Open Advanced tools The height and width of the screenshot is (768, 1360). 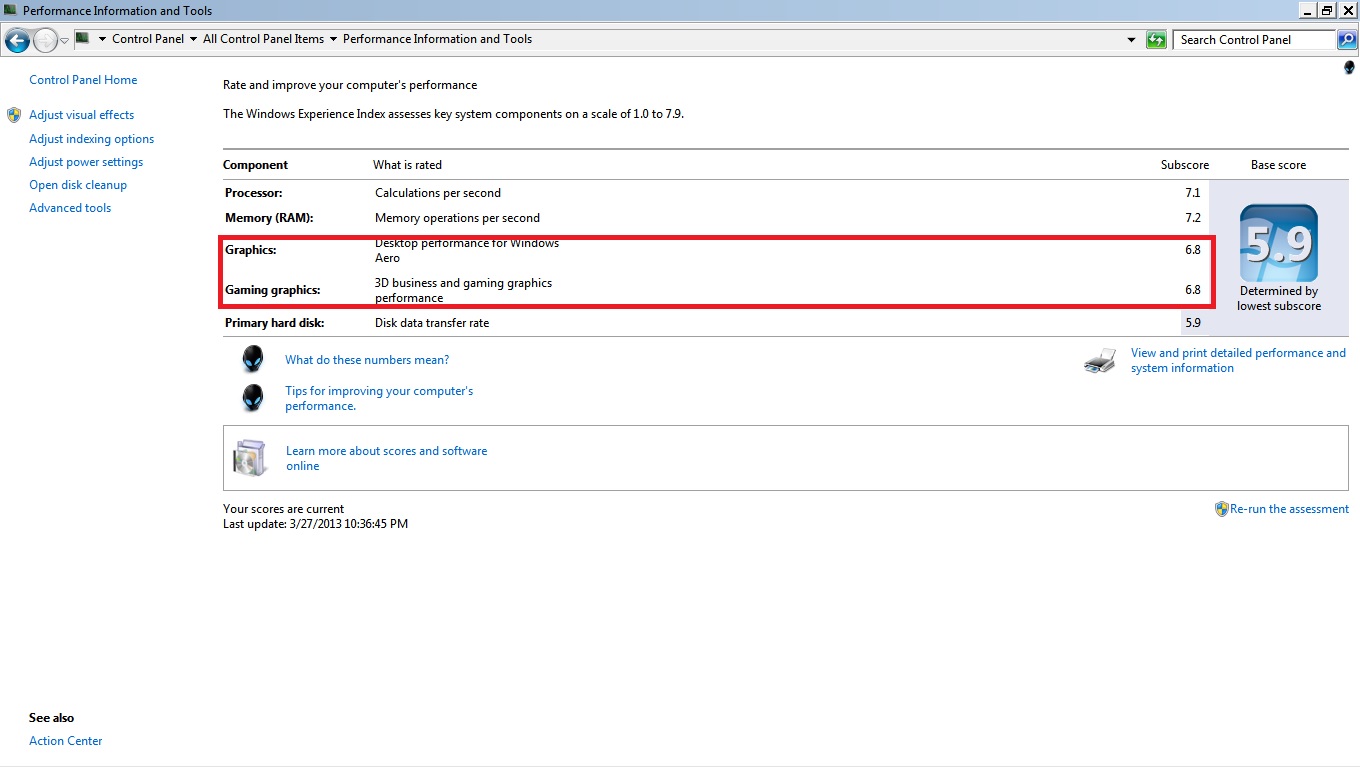(70, 208)
